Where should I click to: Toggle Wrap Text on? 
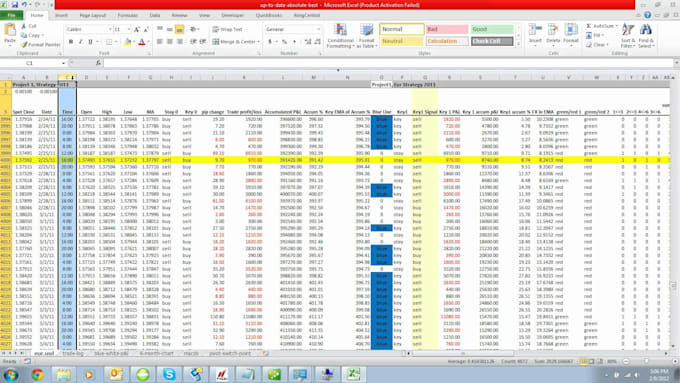click(227, 29)
